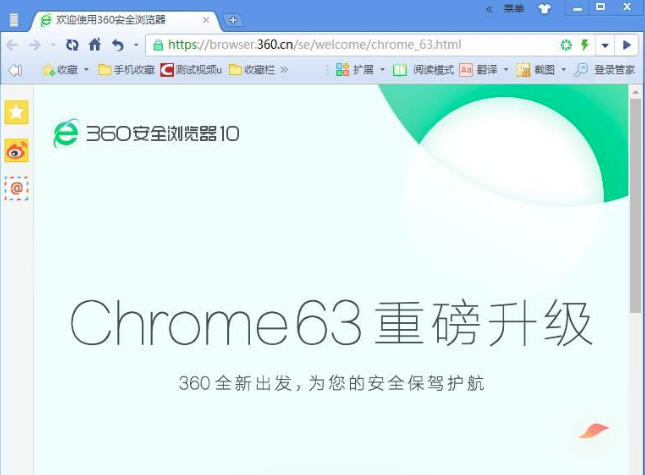The image size is (645, 475).
Task: Click the orange feather icon at page bottom right
Action: [x=594, y=431]
